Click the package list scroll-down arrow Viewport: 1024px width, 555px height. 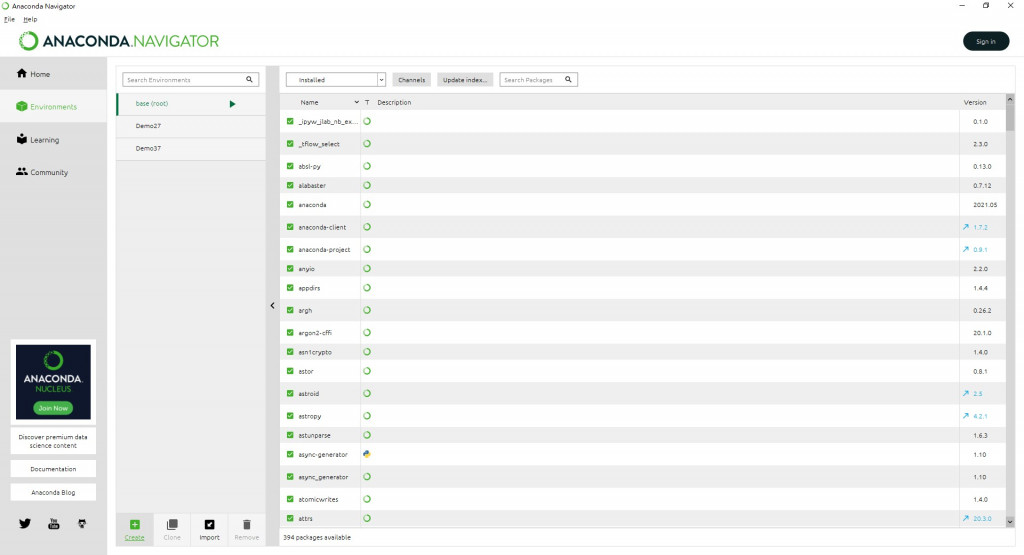1010,522
